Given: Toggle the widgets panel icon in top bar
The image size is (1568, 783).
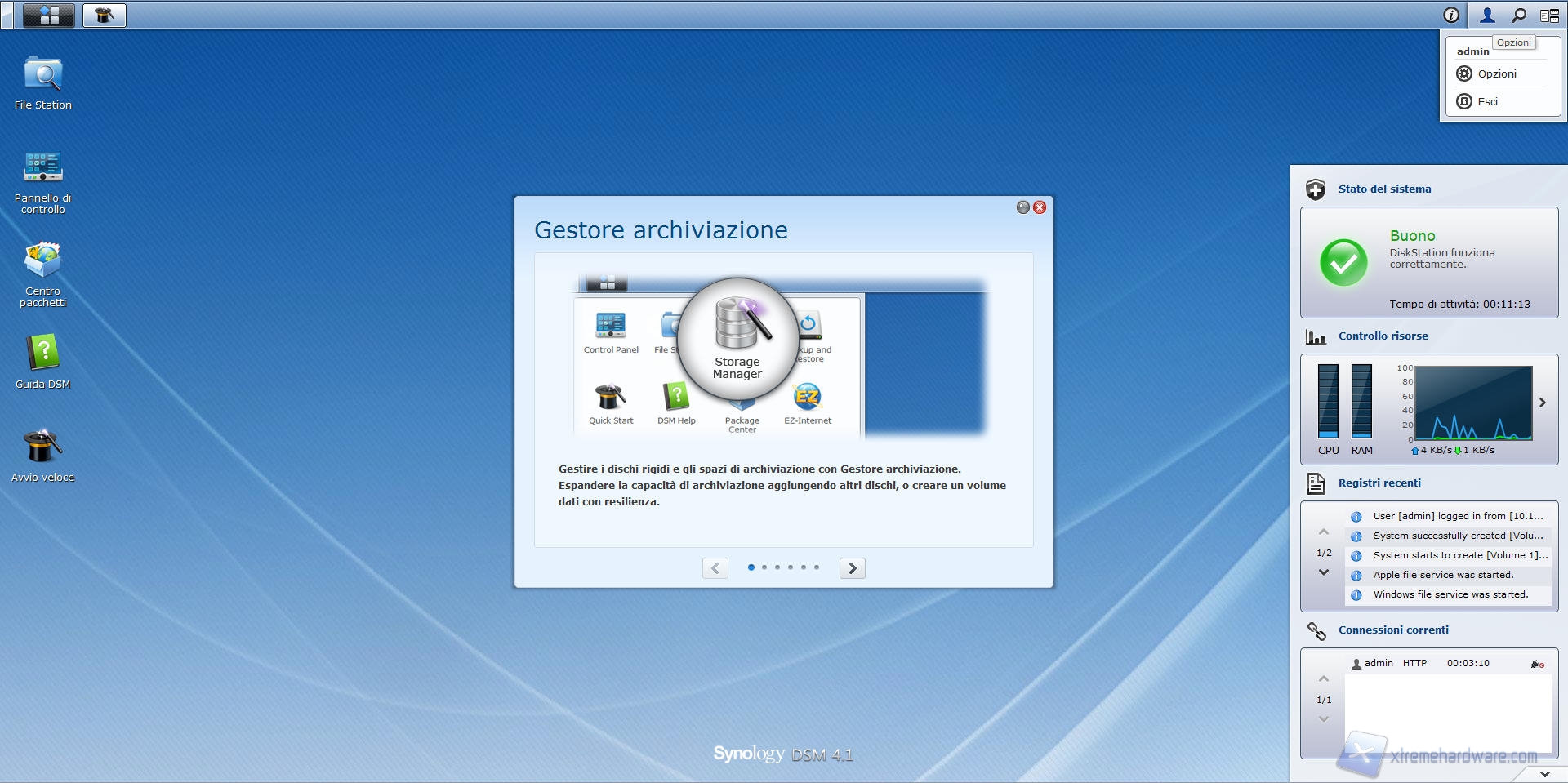Looking at the screenshot, I should point(1548,15).
